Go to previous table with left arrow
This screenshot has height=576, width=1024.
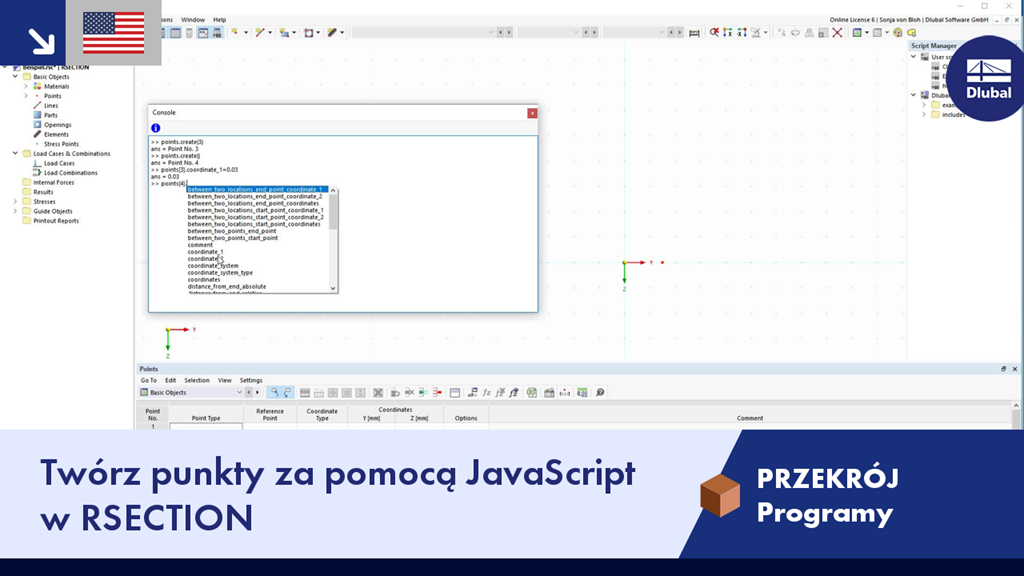click(249, 392)
